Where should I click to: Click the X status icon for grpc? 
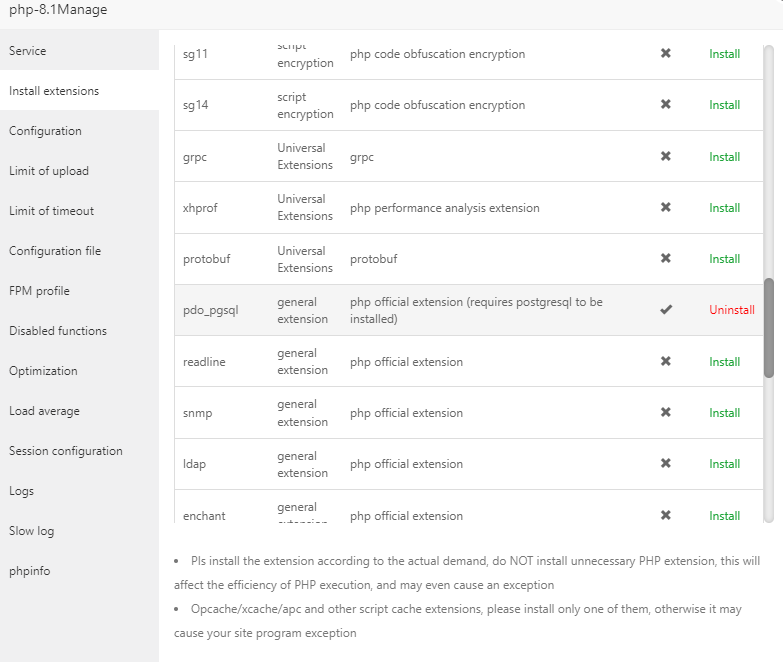pos(666,156)
